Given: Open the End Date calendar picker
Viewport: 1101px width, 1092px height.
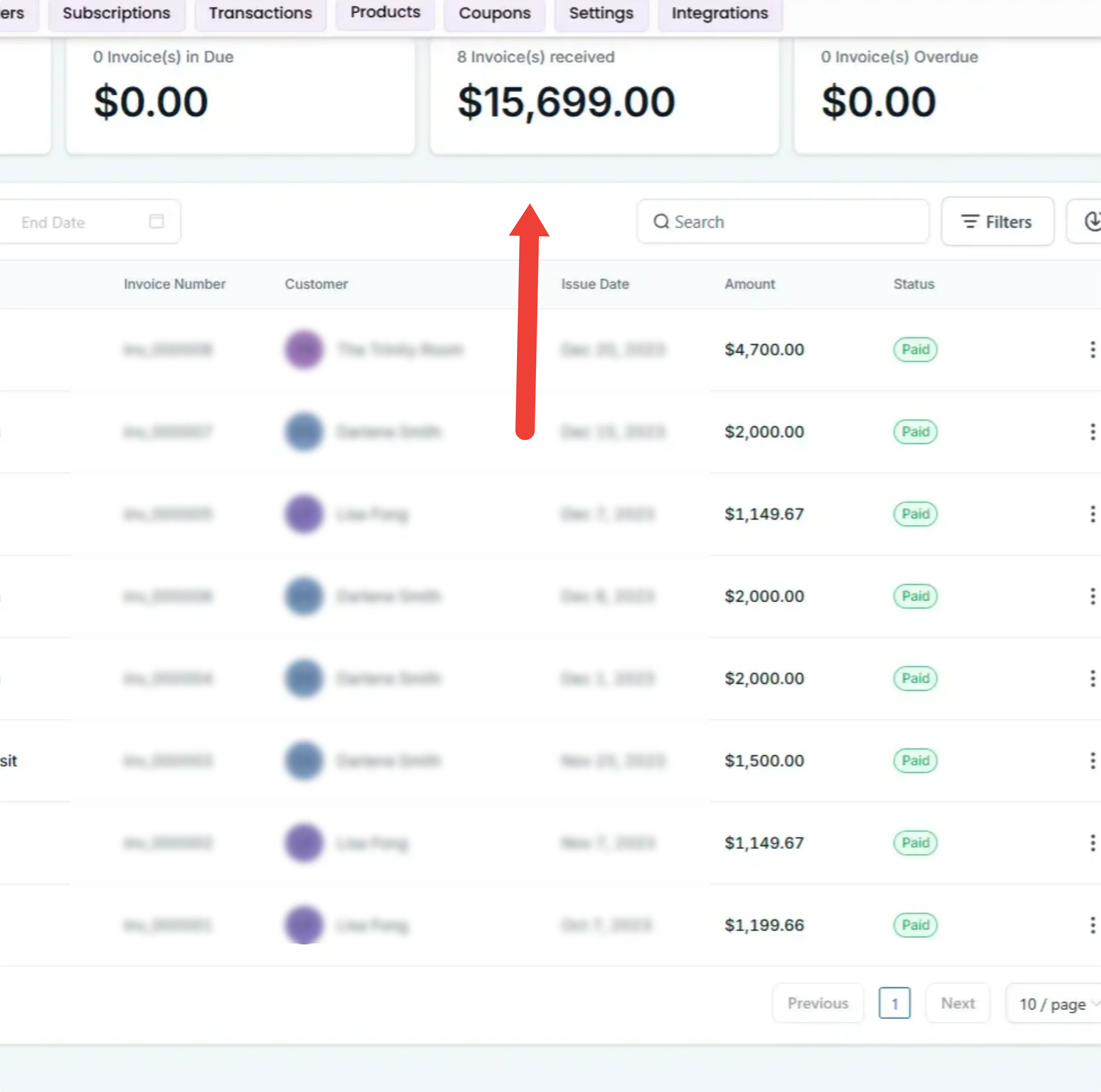Looking at the screenshot, I should click(x=157, y=221).
